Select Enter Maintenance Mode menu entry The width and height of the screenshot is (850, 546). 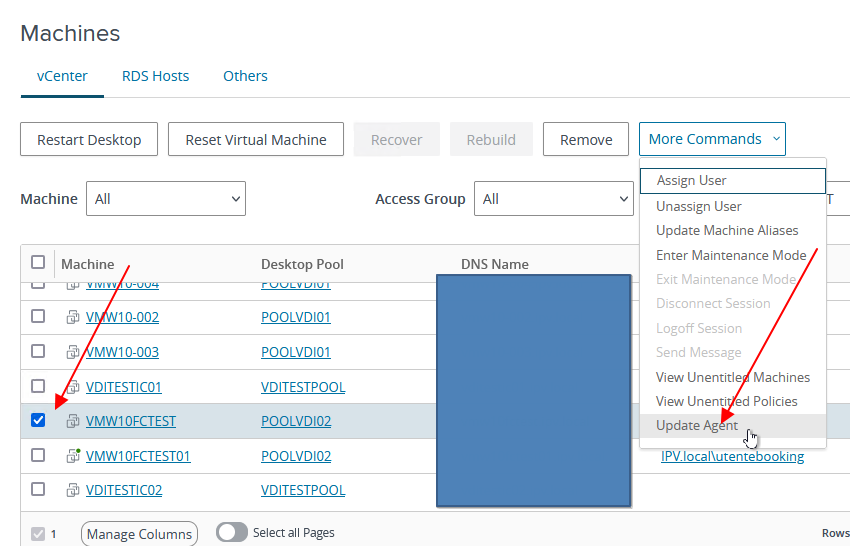[733, 255]
